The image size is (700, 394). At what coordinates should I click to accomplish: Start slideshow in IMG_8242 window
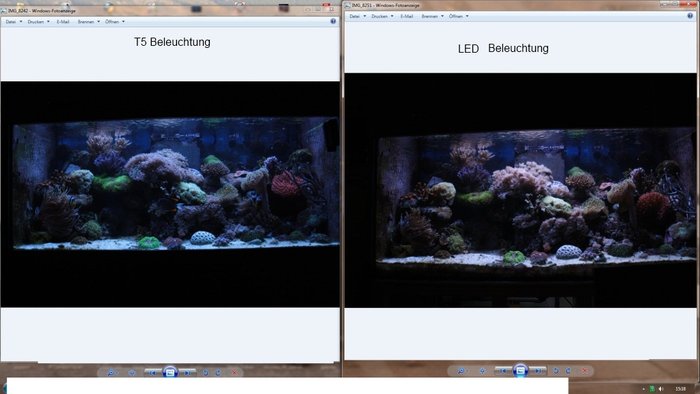tap(170, 372)
